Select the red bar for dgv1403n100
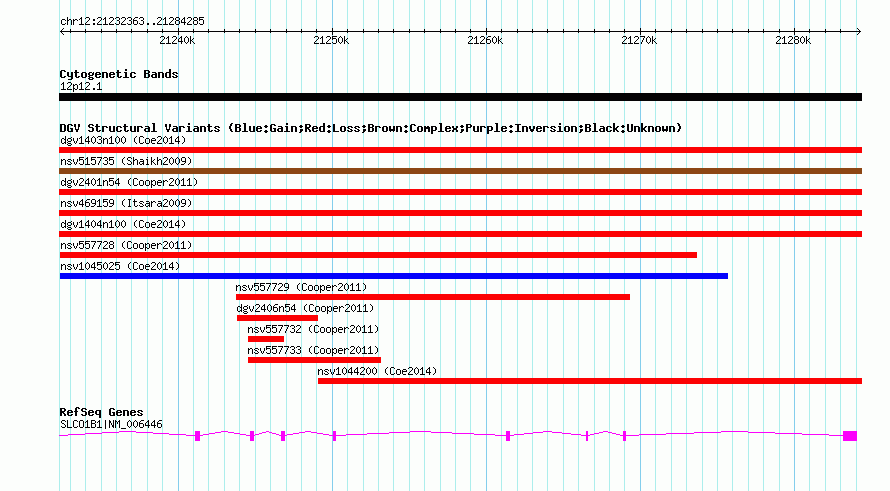 click(x=460, y=150)
